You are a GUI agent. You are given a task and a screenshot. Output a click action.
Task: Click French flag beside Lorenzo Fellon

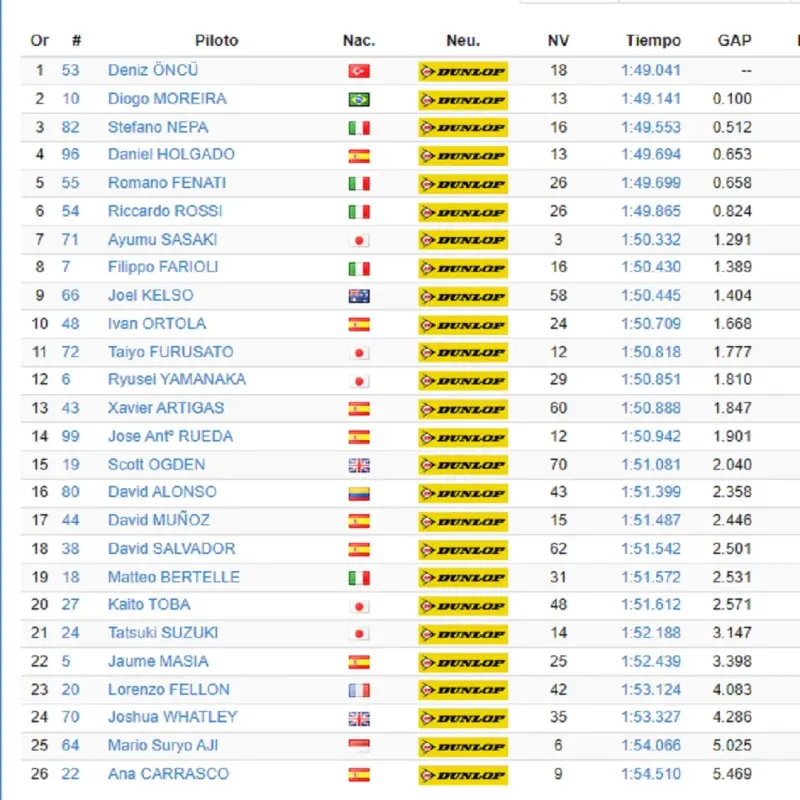(358, 690)
